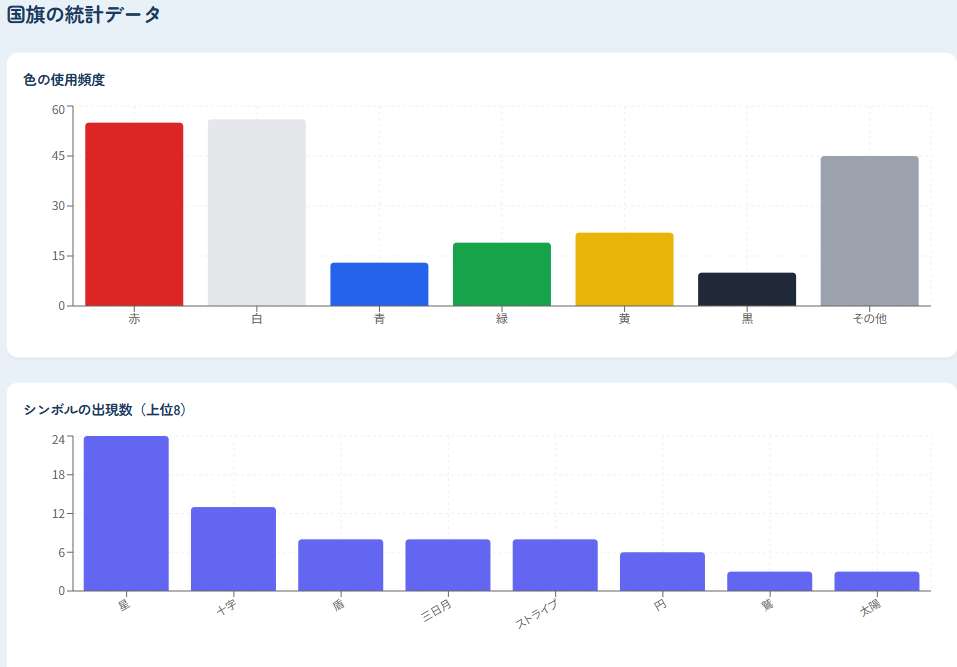Click the シンボルの出現数（上位8） chart title

point(105,410)
